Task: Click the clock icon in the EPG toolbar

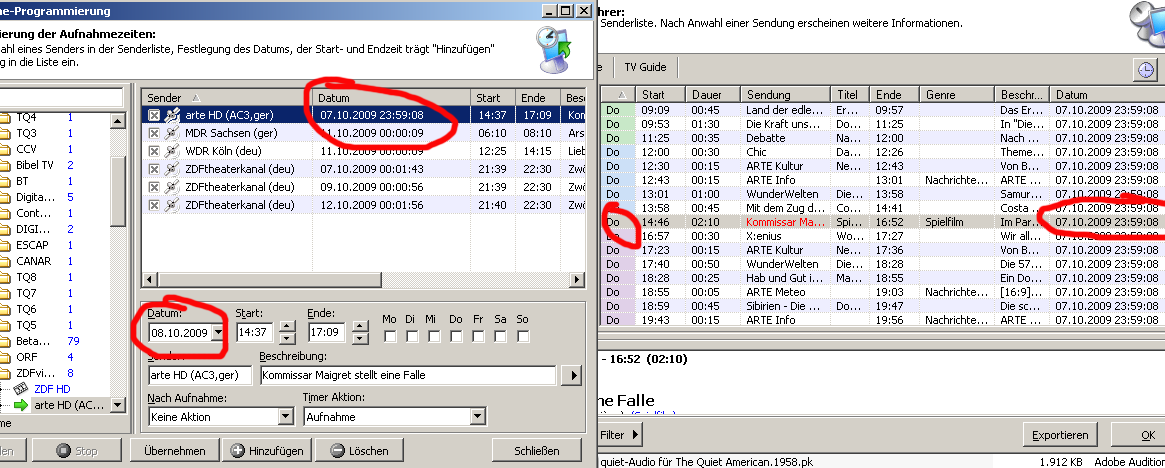Action: [1144, 69]
